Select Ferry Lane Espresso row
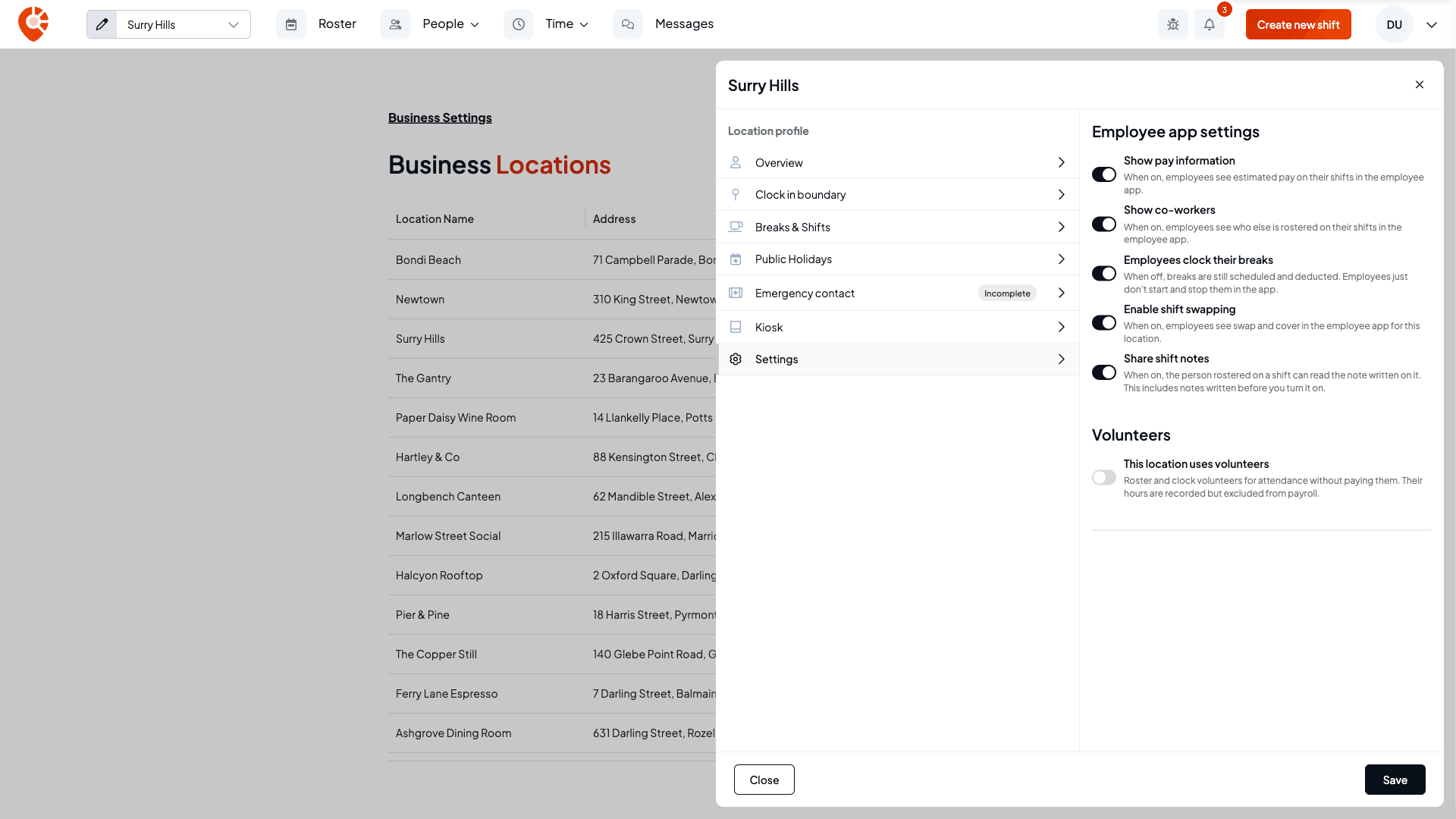The image size is (1456, 819). [552, 694]
